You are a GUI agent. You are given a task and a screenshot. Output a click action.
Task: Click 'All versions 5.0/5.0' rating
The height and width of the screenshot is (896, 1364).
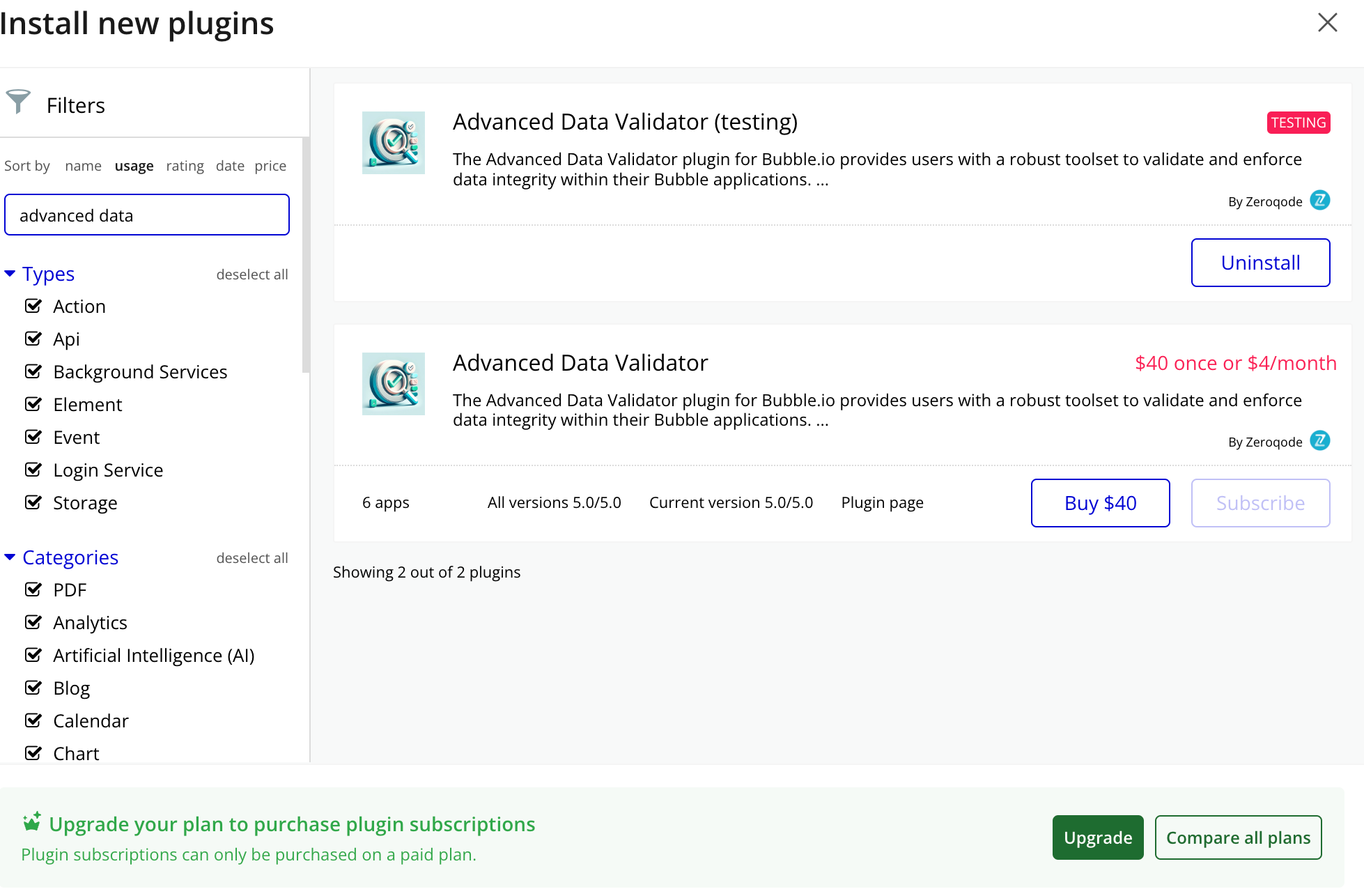coord(554,502)
